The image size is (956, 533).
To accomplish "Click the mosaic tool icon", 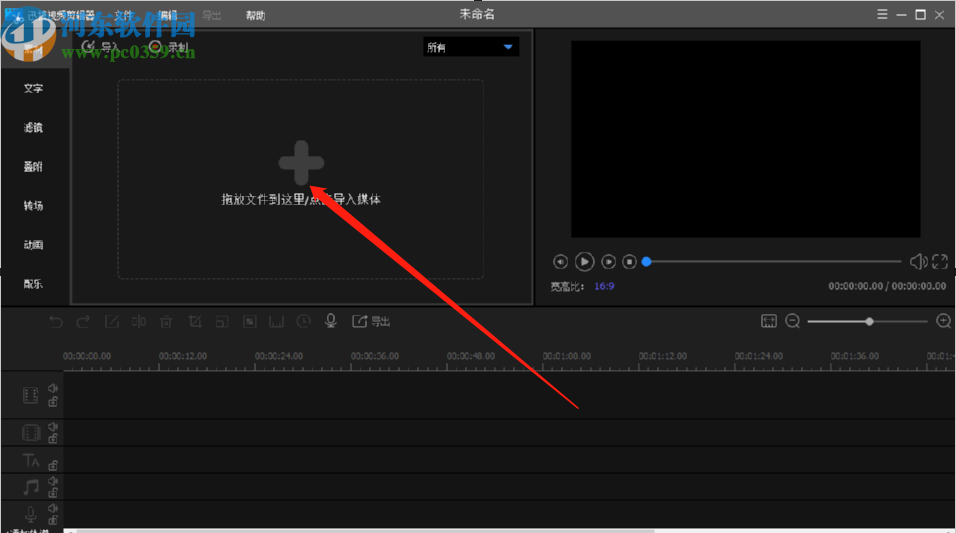I will pyautogui.click(x=250, y=321).
